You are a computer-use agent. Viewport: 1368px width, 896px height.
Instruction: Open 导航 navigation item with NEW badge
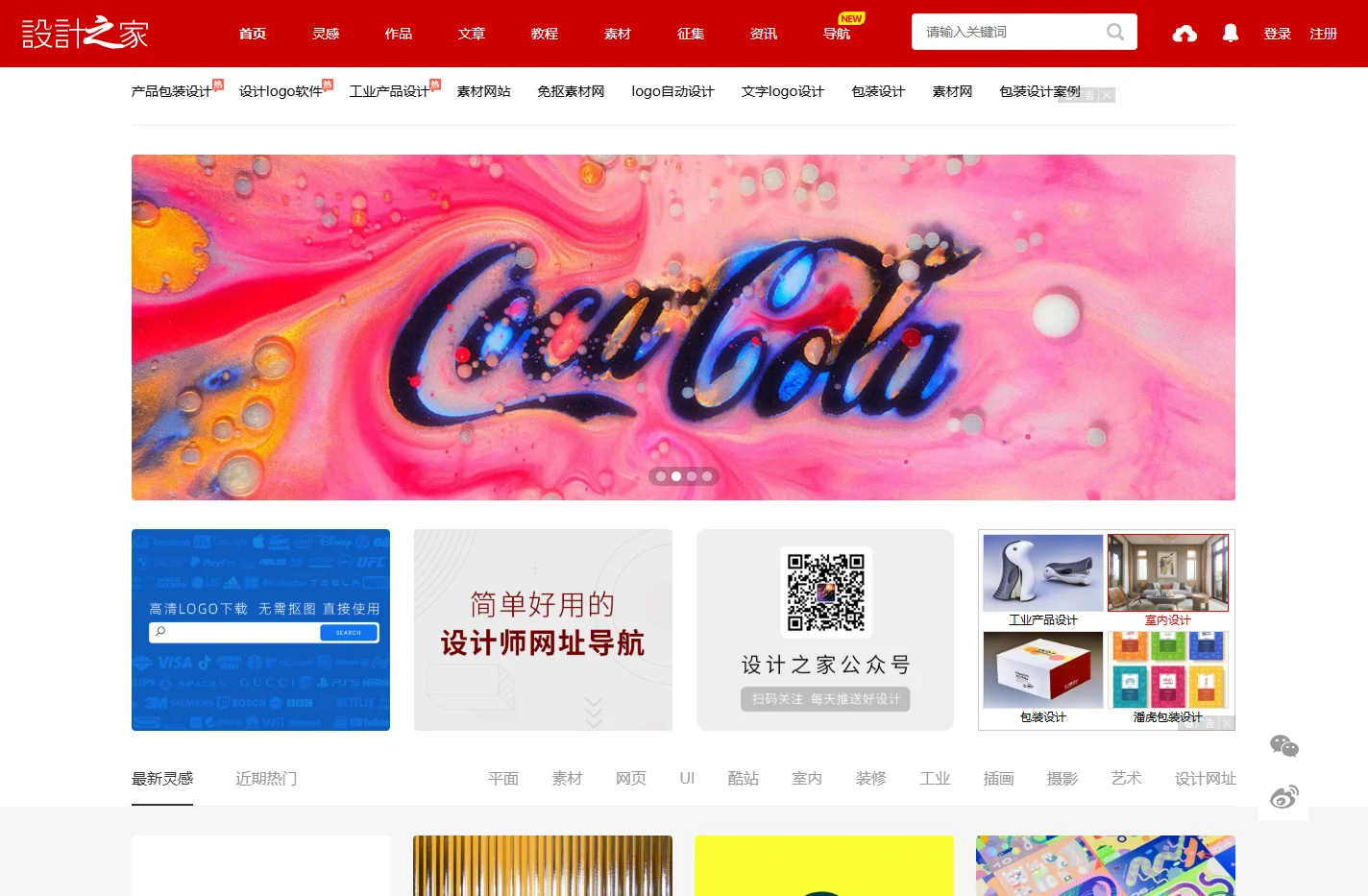pos(837,34)
